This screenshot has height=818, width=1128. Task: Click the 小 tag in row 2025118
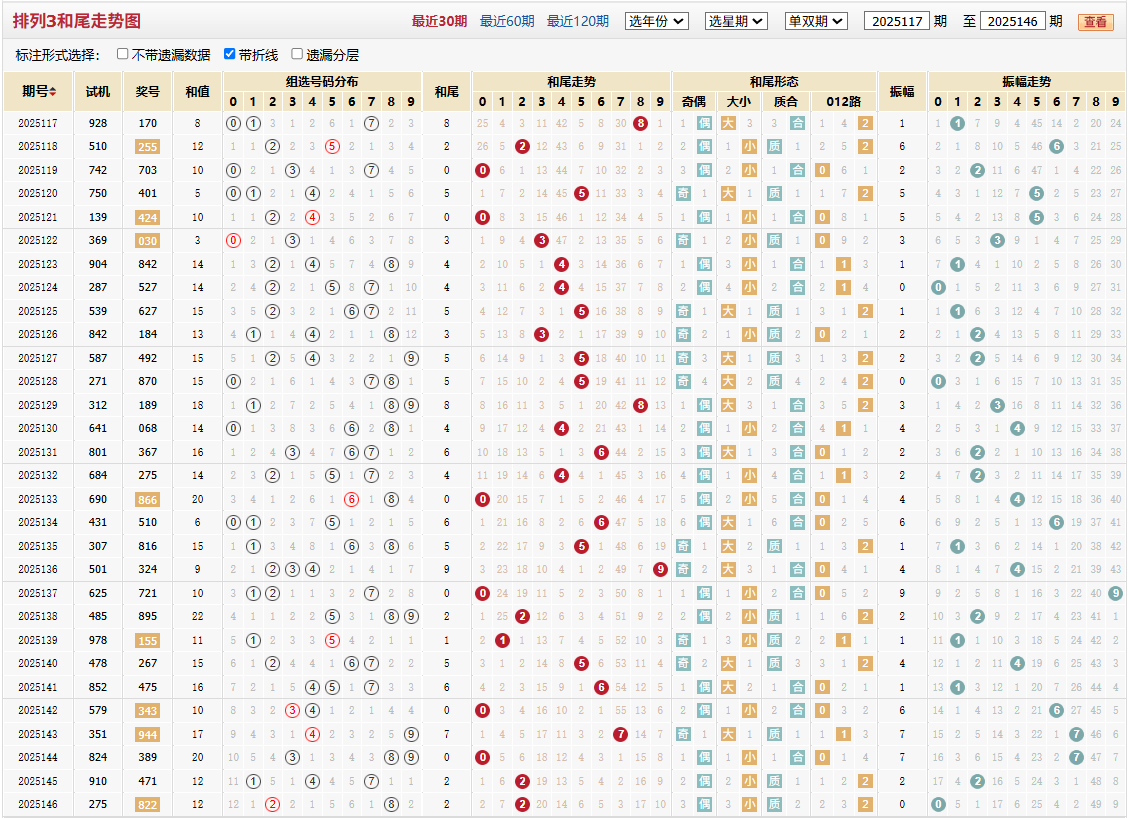(750, 147)
